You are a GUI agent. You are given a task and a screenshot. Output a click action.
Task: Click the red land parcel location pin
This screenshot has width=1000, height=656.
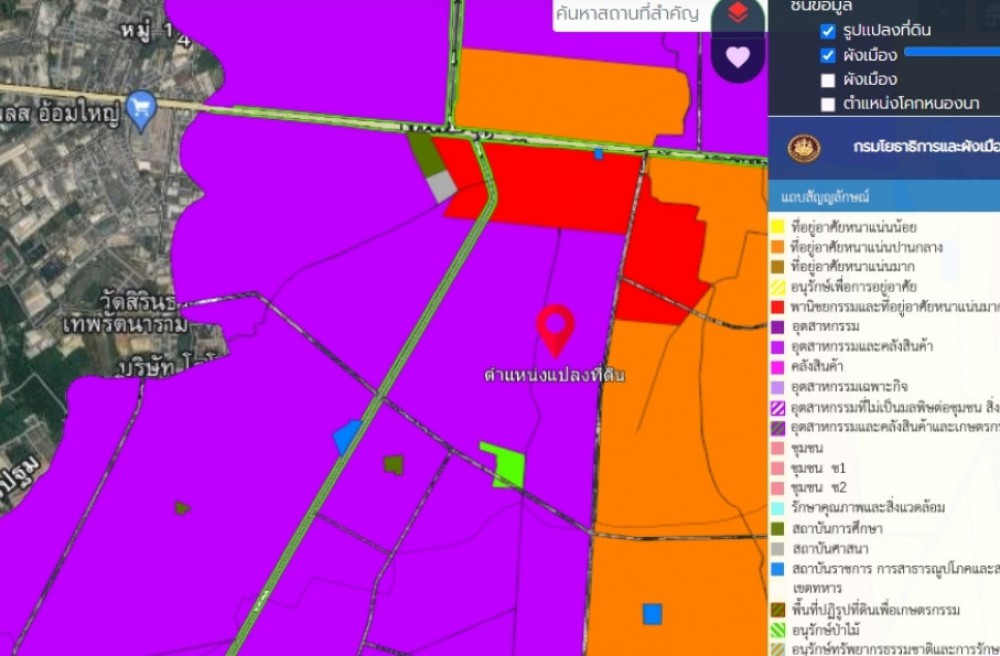pos(555,329)
